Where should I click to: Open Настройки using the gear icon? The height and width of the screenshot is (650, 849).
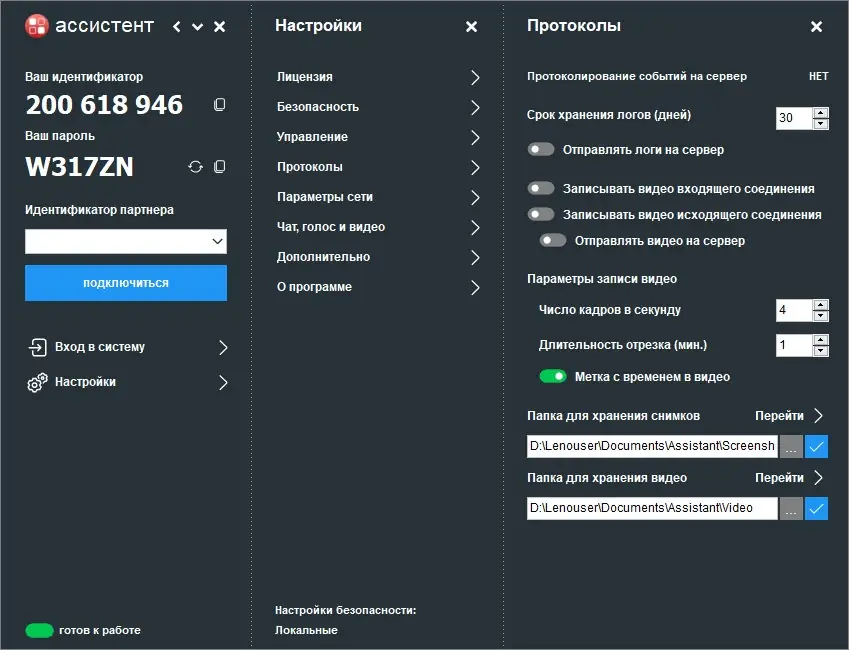[35, 381]
